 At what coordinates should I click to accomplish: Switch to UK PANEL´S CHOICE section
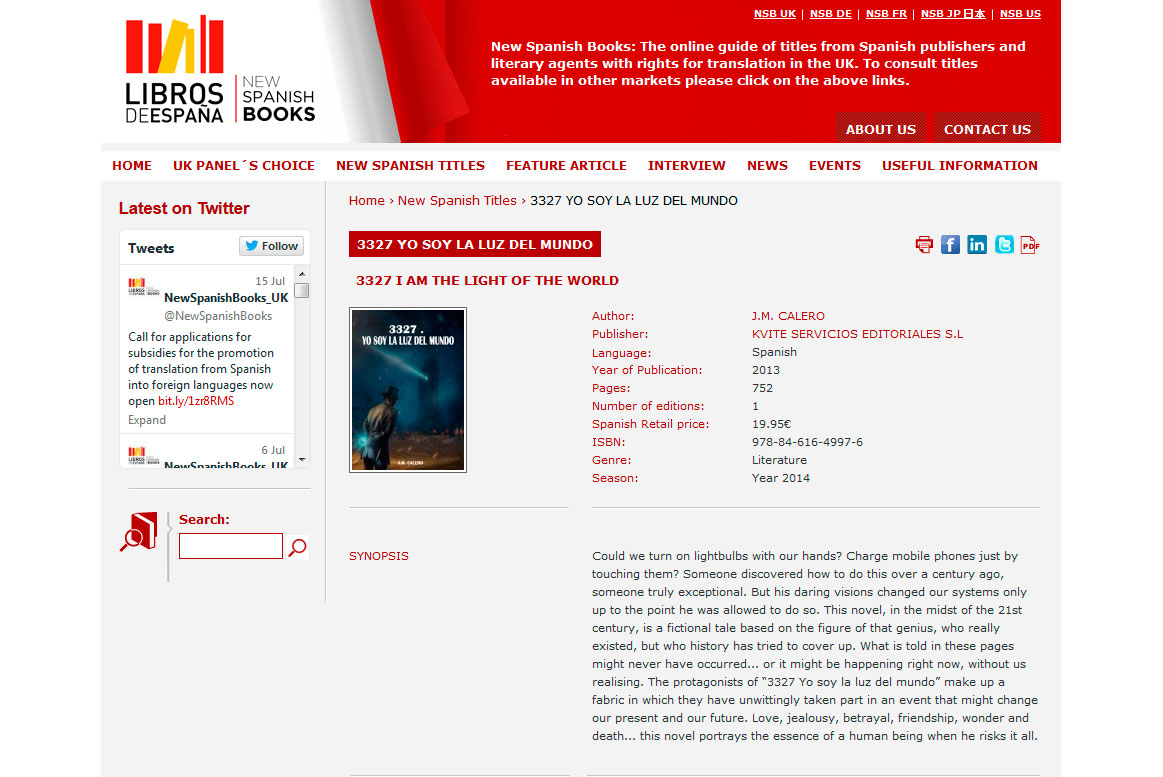[244, 165]
